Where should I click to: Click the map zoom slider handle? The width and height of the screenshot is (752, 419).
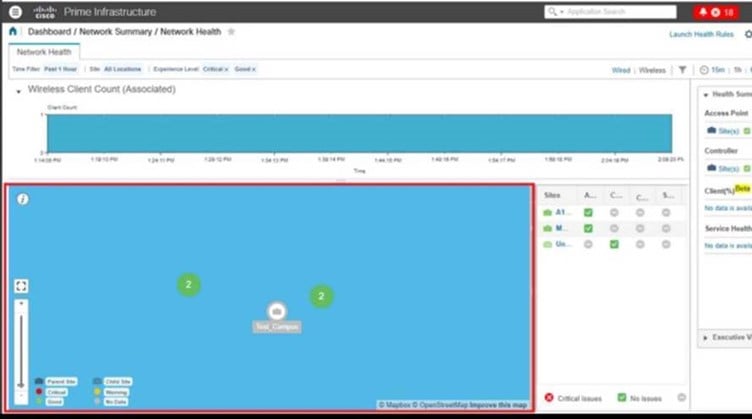21,384
